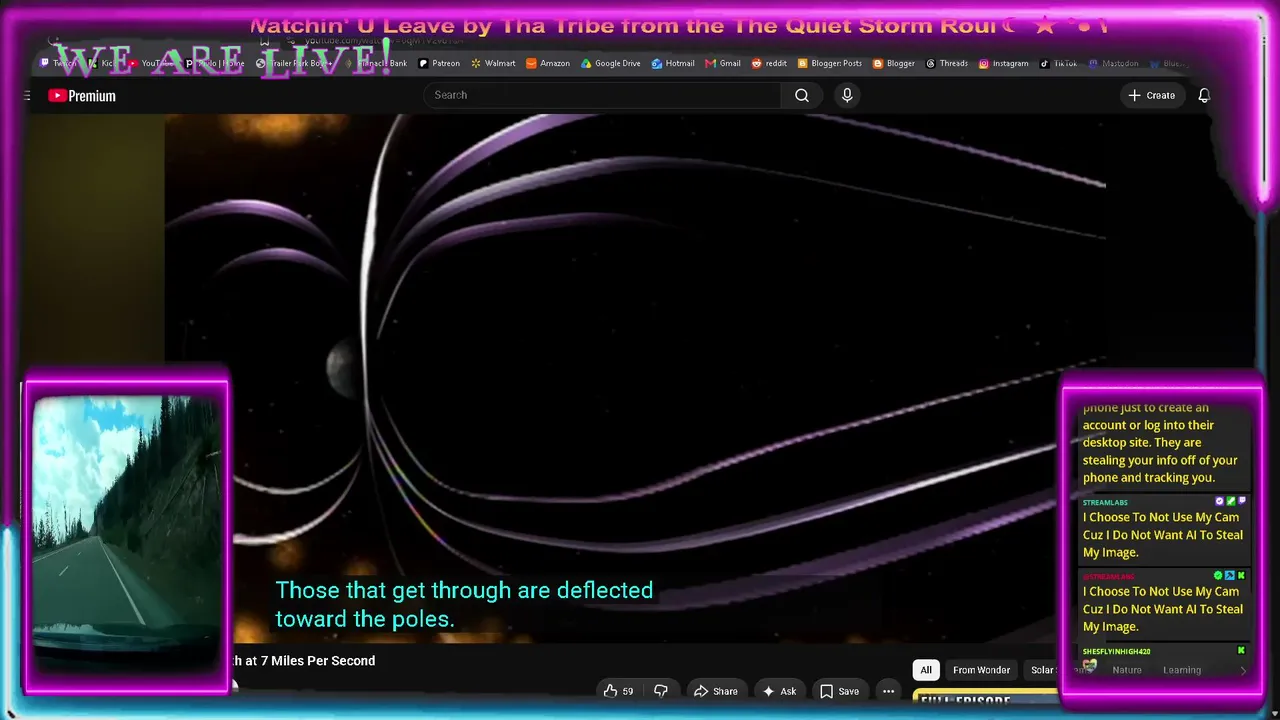Open the Mastodon bookmark
1280x720 pixels.
pyautogui.click(x=1113, y=63)
